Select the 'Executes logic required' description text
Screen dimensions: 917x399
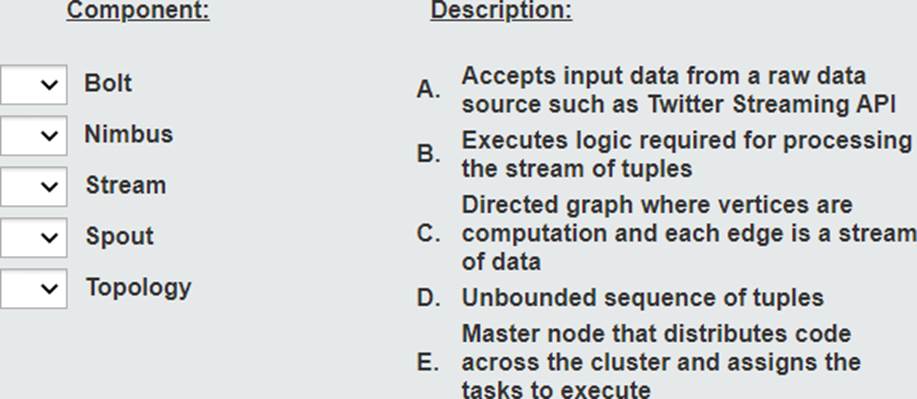click(x=687, y=154)
